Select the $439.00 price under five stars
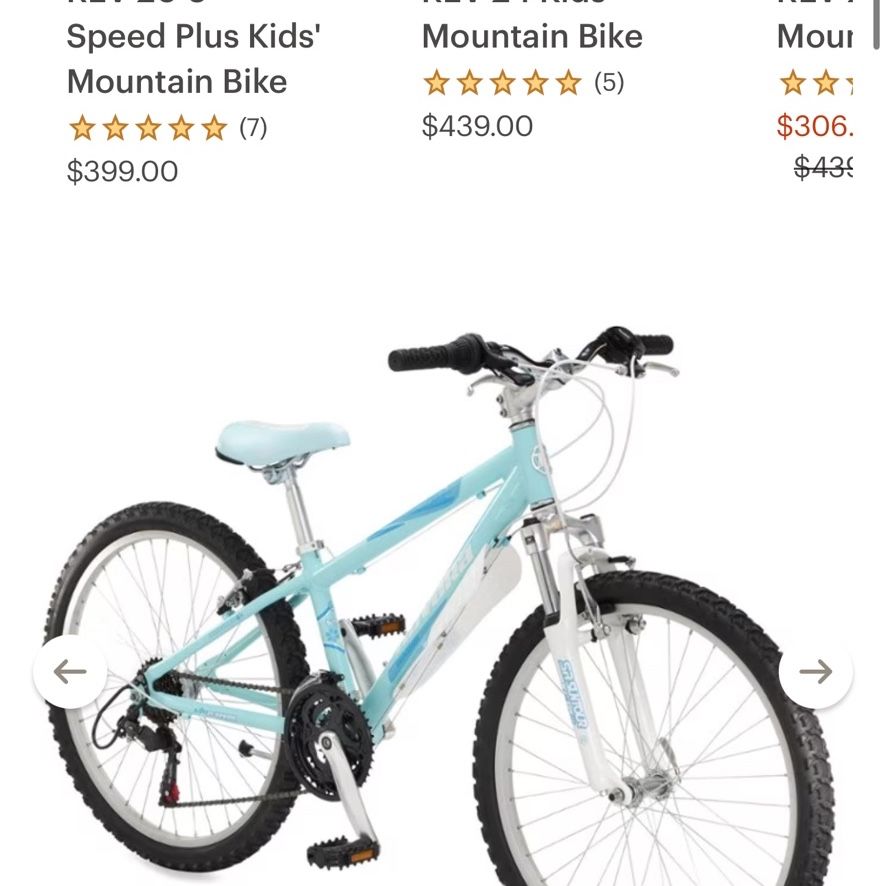The height and width of the screenshot is (886, 886). pyautogui.click(x=477, y=126)
